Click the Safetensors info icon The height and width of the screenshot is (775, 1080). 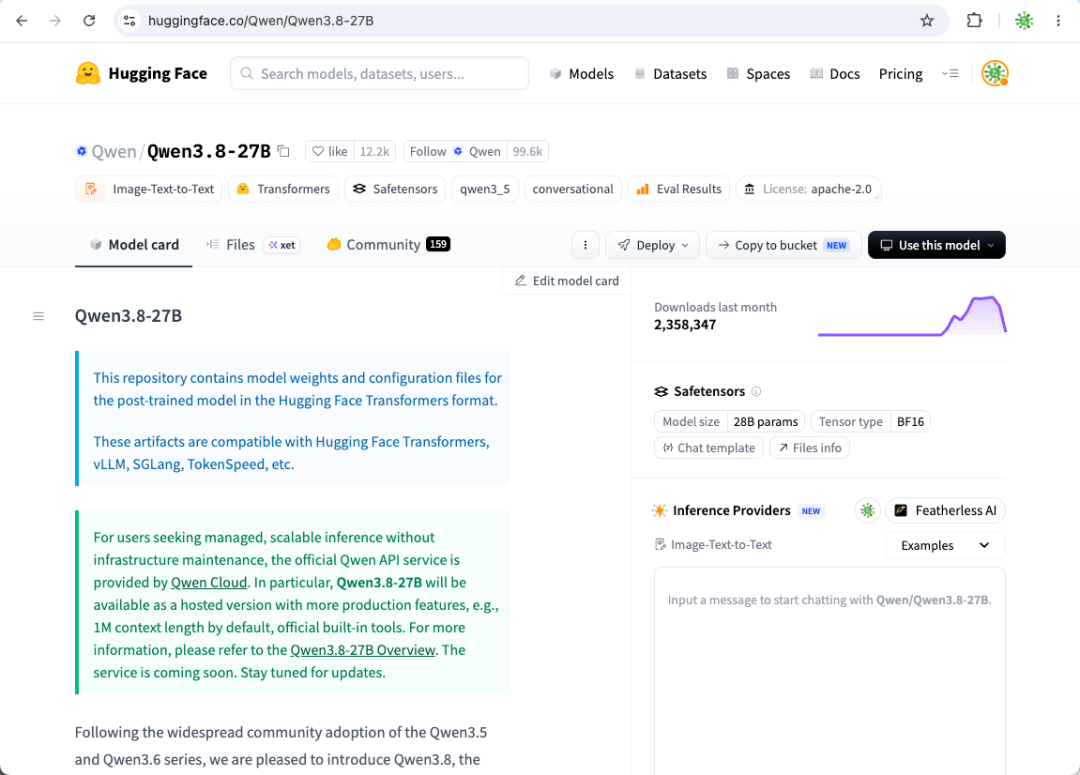756,391
